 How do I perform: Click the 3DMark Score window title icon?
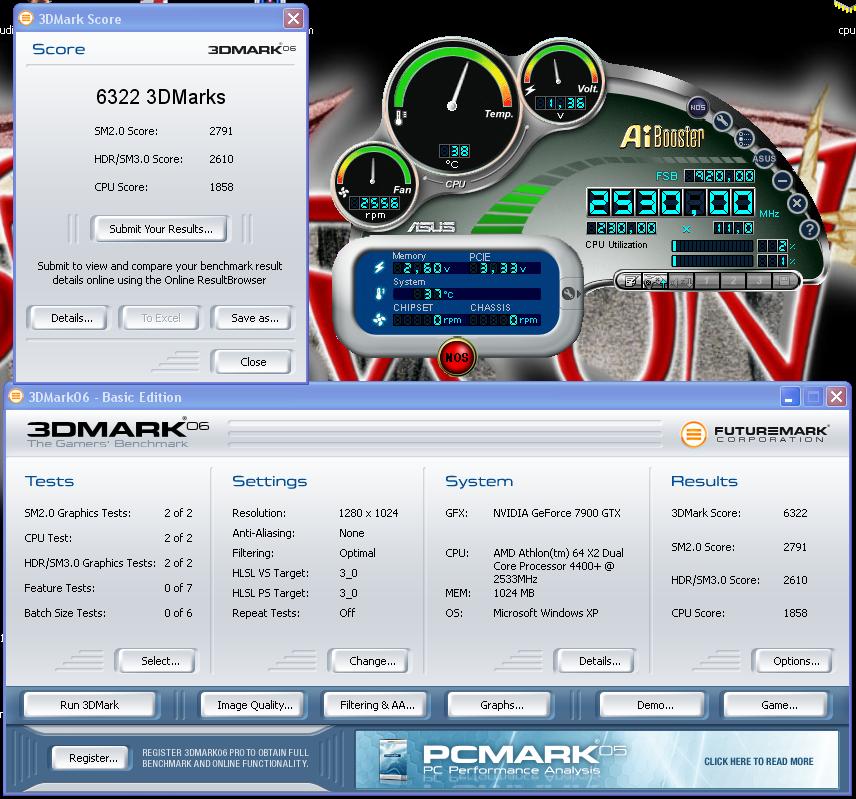click(25, 18)
